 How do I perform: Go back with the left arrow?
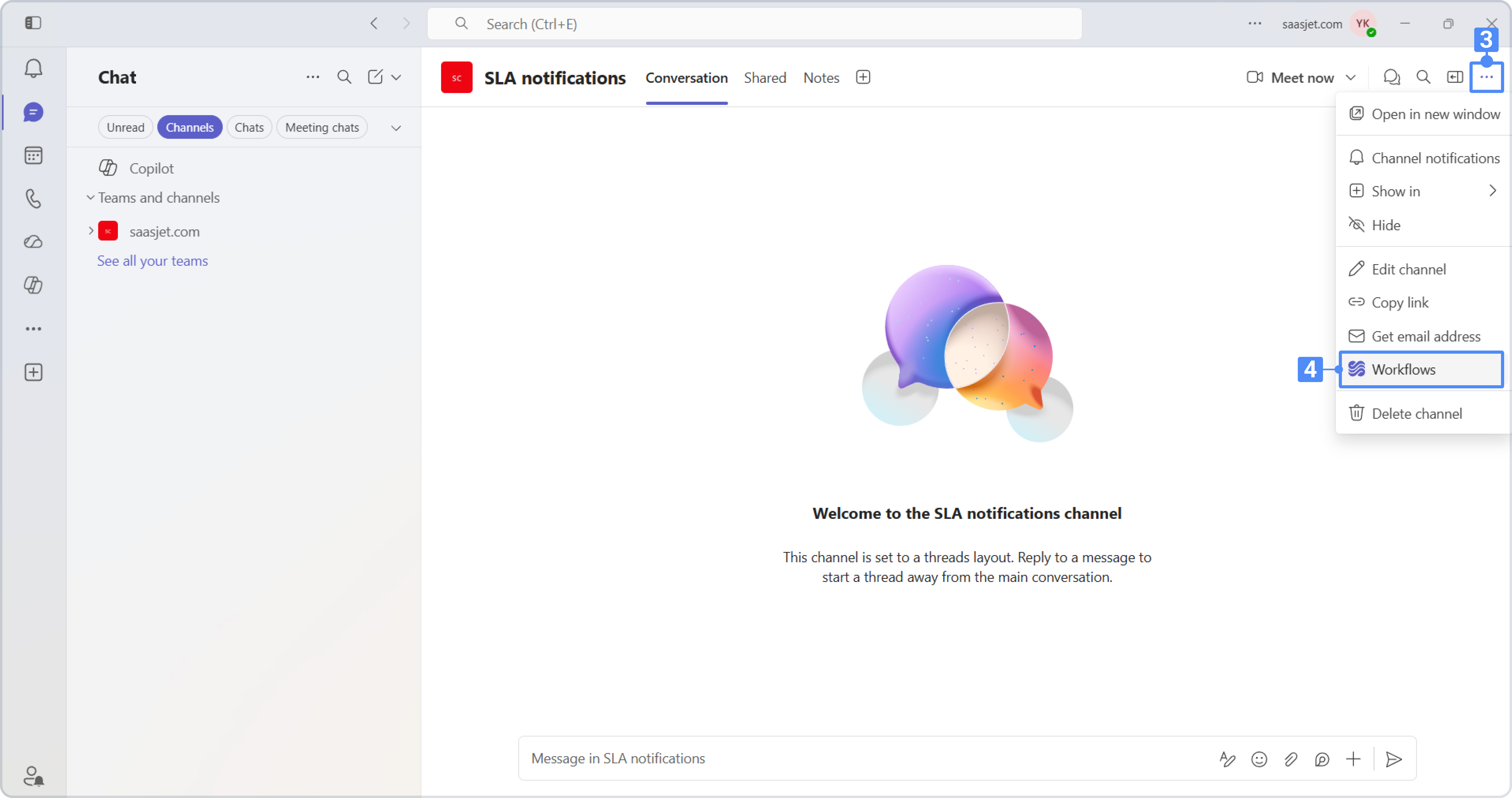point(374,23)
